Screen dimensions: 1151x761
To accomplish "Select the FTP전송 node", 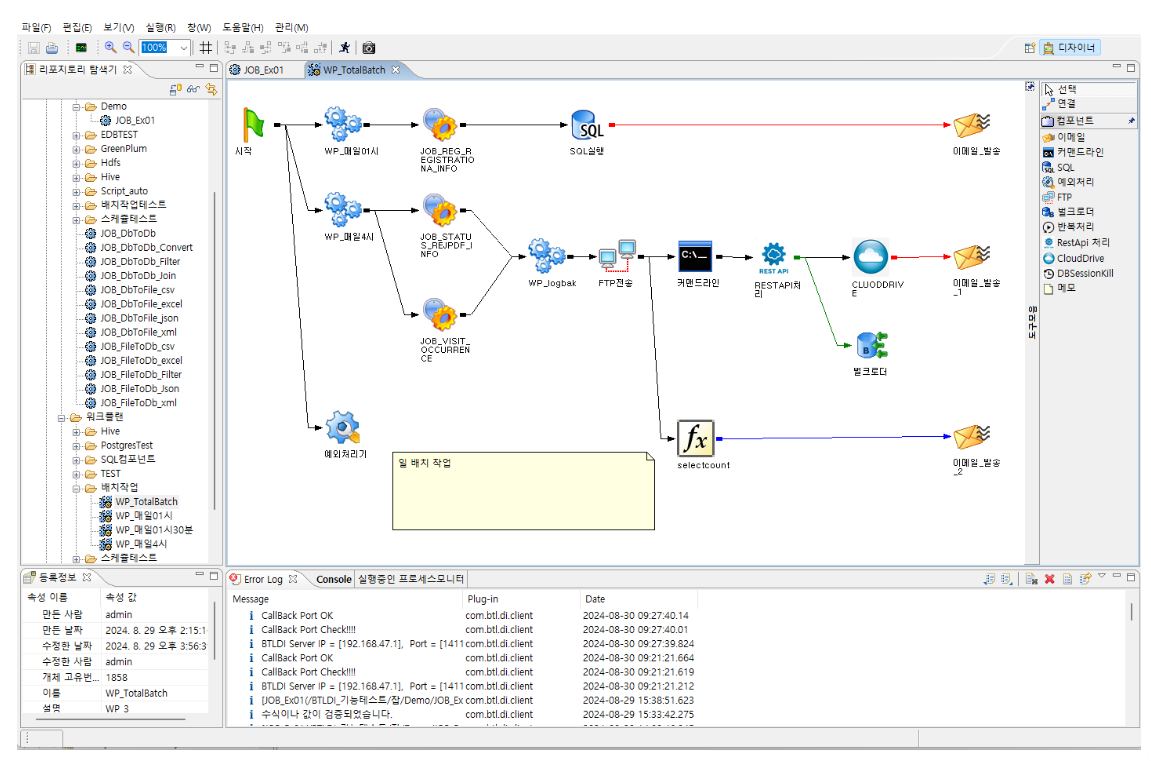I will coord(617,257).
